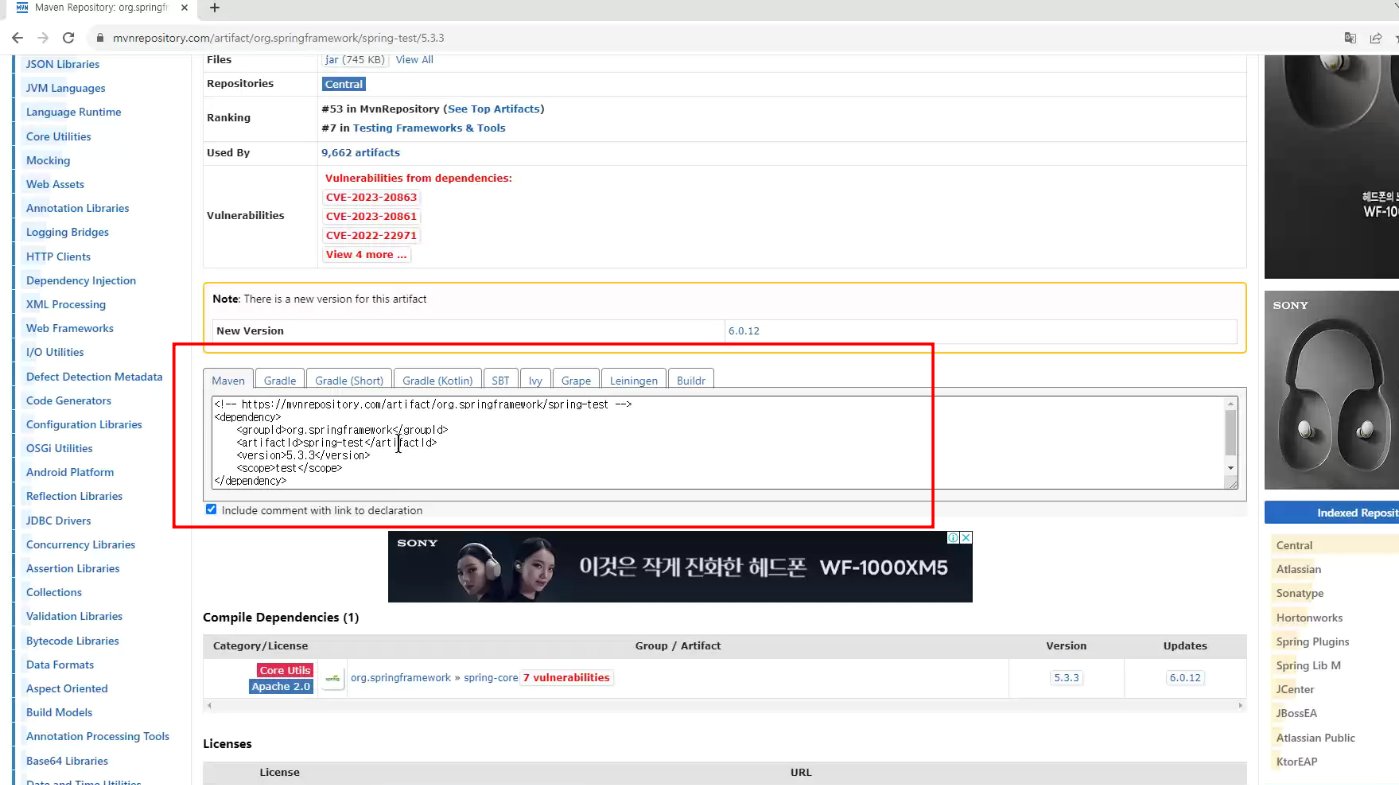The width and height of the screenshot is (1399, 785).
Task: Click the View All files link
Action: click(414, 60)
